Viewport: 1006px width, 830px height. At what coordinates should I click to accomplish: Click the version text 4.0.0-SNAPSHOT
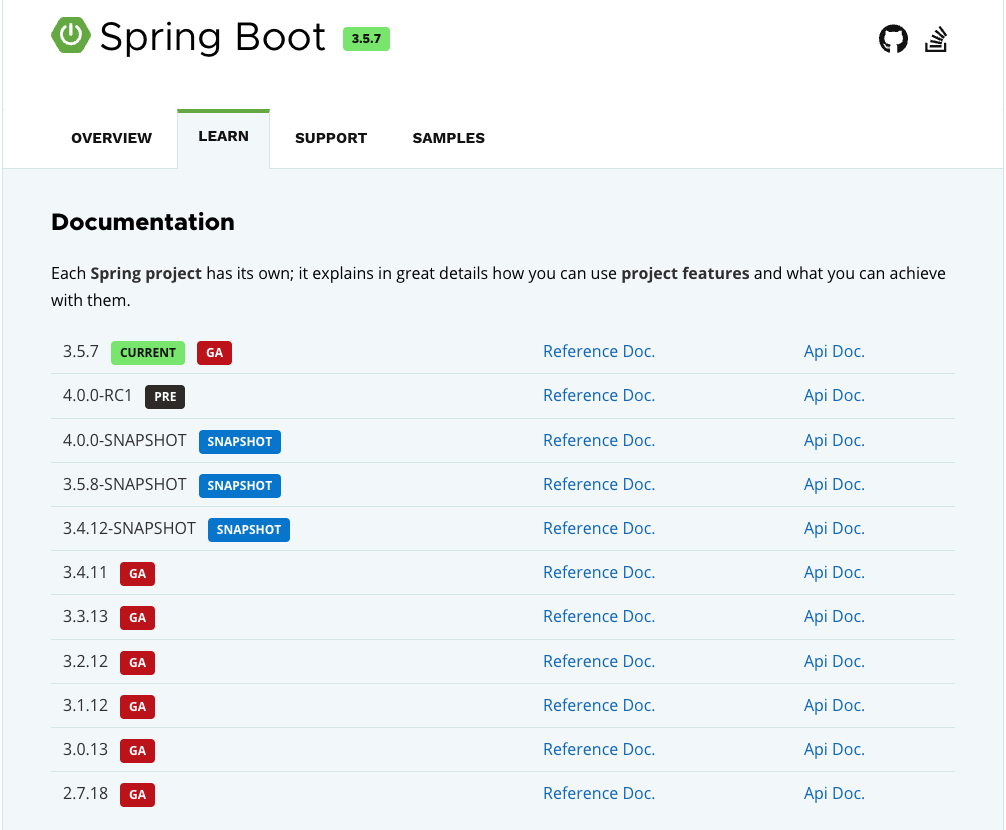pos(124,440)
